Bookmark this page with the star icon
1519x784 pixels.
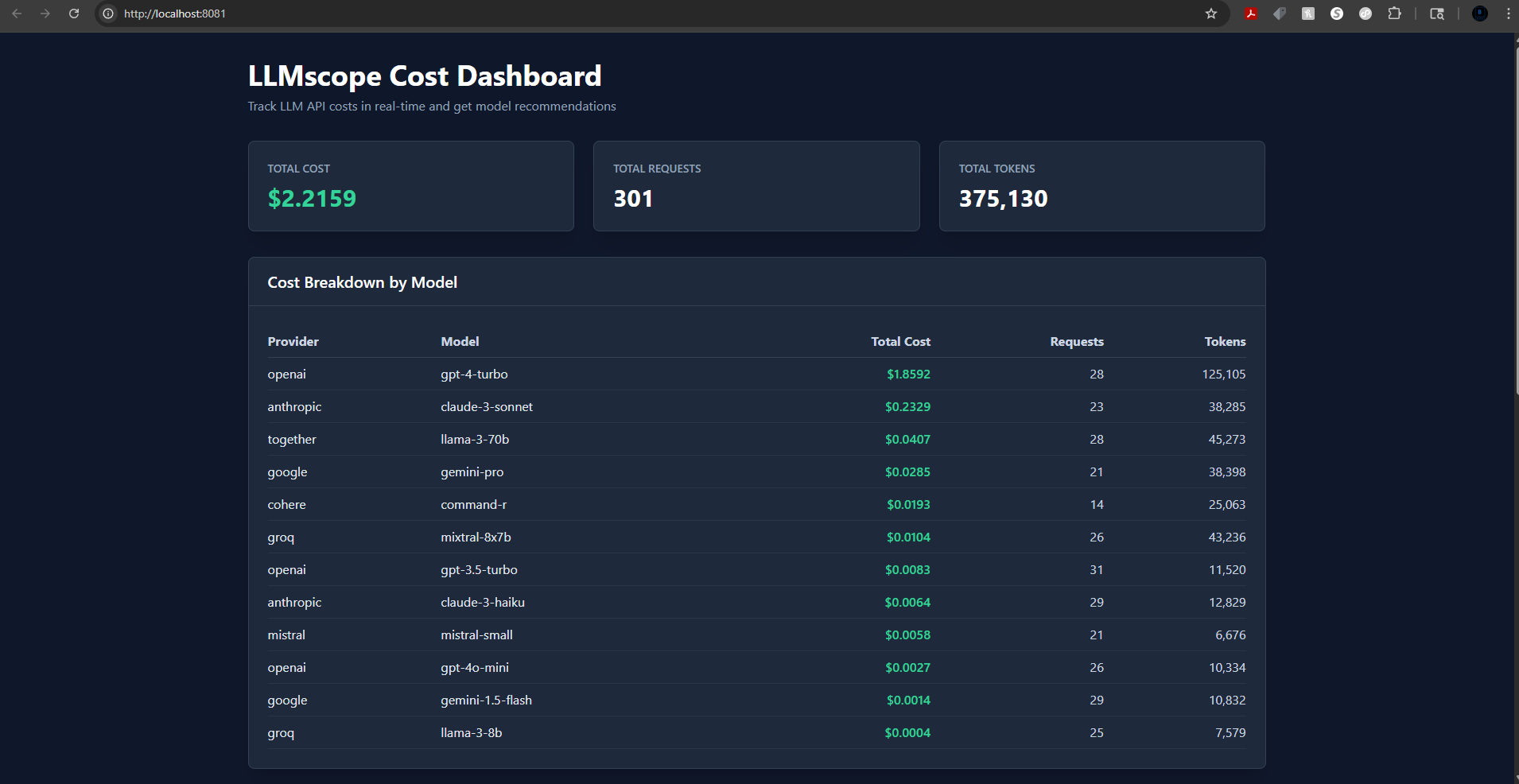click(x=1211, y=14)
